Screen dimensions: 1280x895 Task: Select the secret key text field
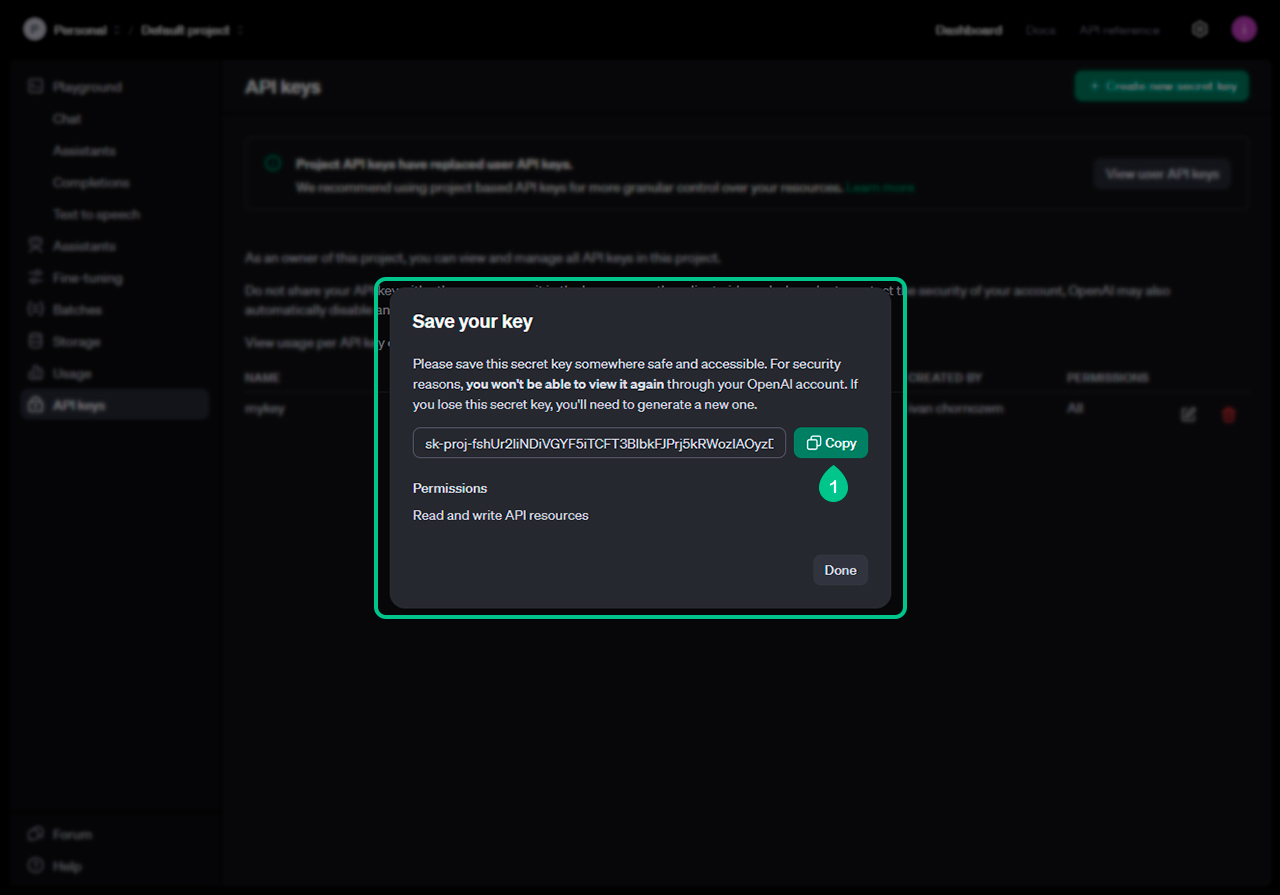(x=599, y=443)
